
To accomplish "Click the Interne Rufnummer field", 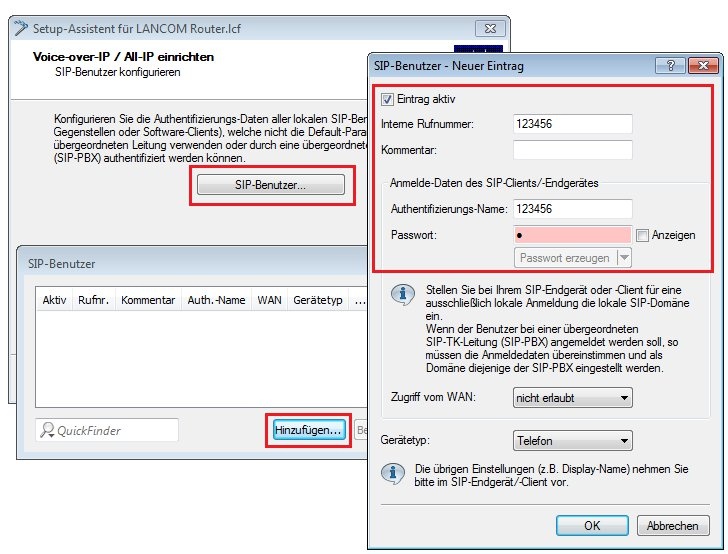I will pyautogui.click(x=572, y=124).
